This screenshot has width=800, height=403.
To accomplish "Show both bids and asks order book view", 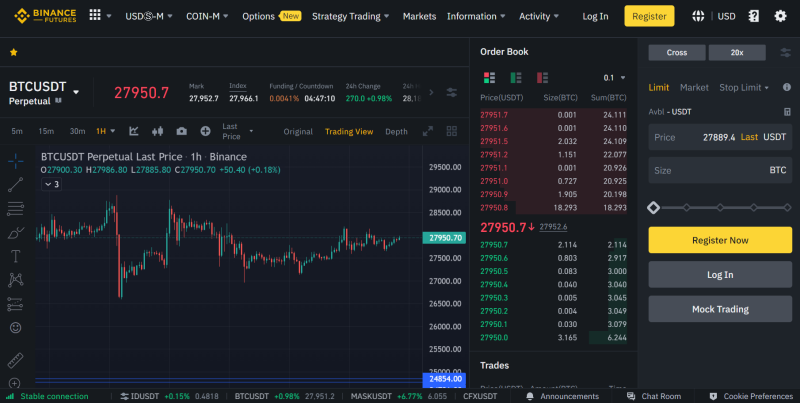I will point(489,78).
